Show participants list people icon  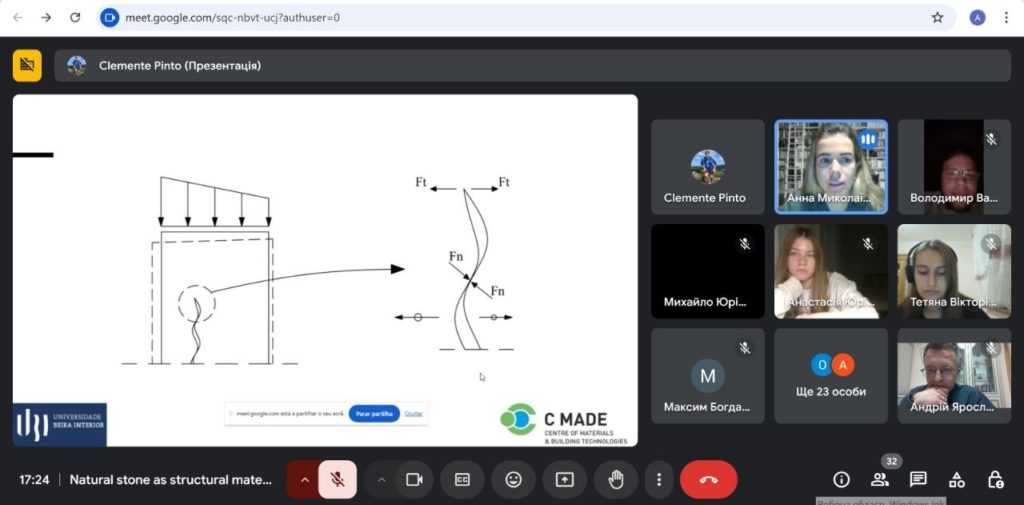(x=880, y=480)
